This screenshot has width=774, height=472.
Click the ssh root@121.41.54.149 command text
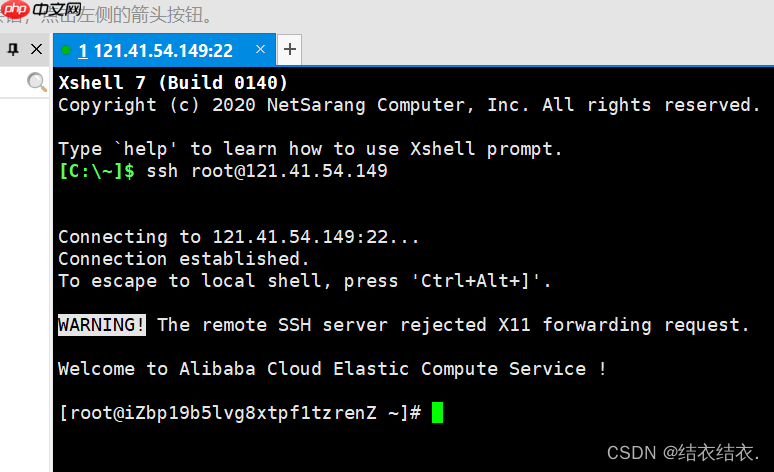click(266, 171)
